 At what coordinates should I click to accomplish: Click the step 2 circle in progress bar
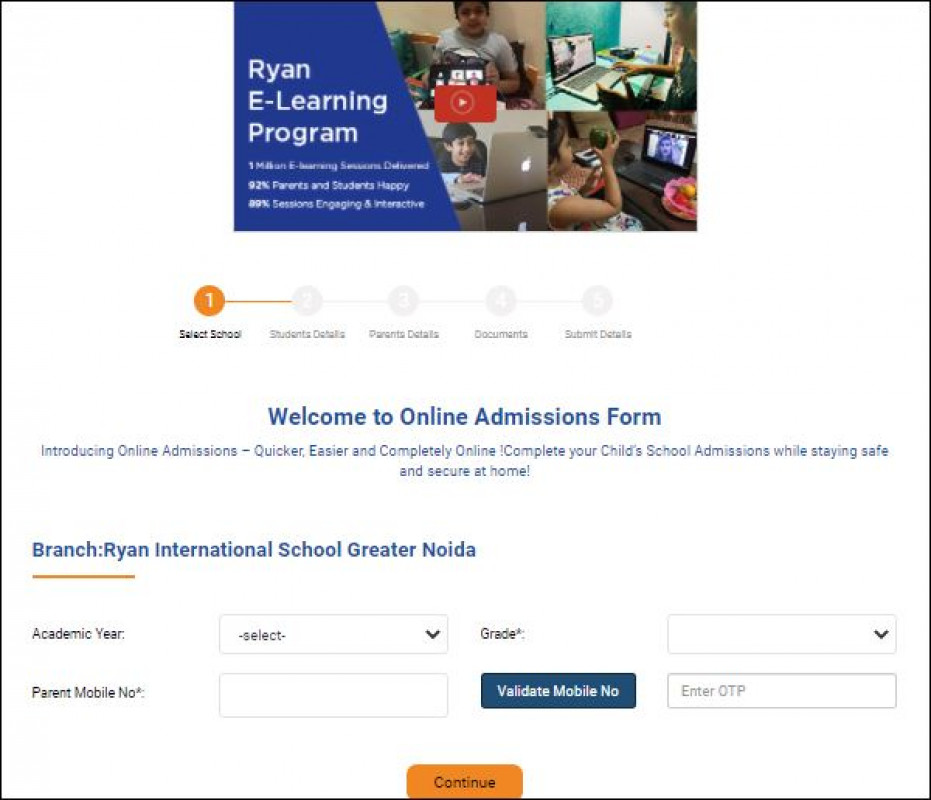[x=306, y=300]
